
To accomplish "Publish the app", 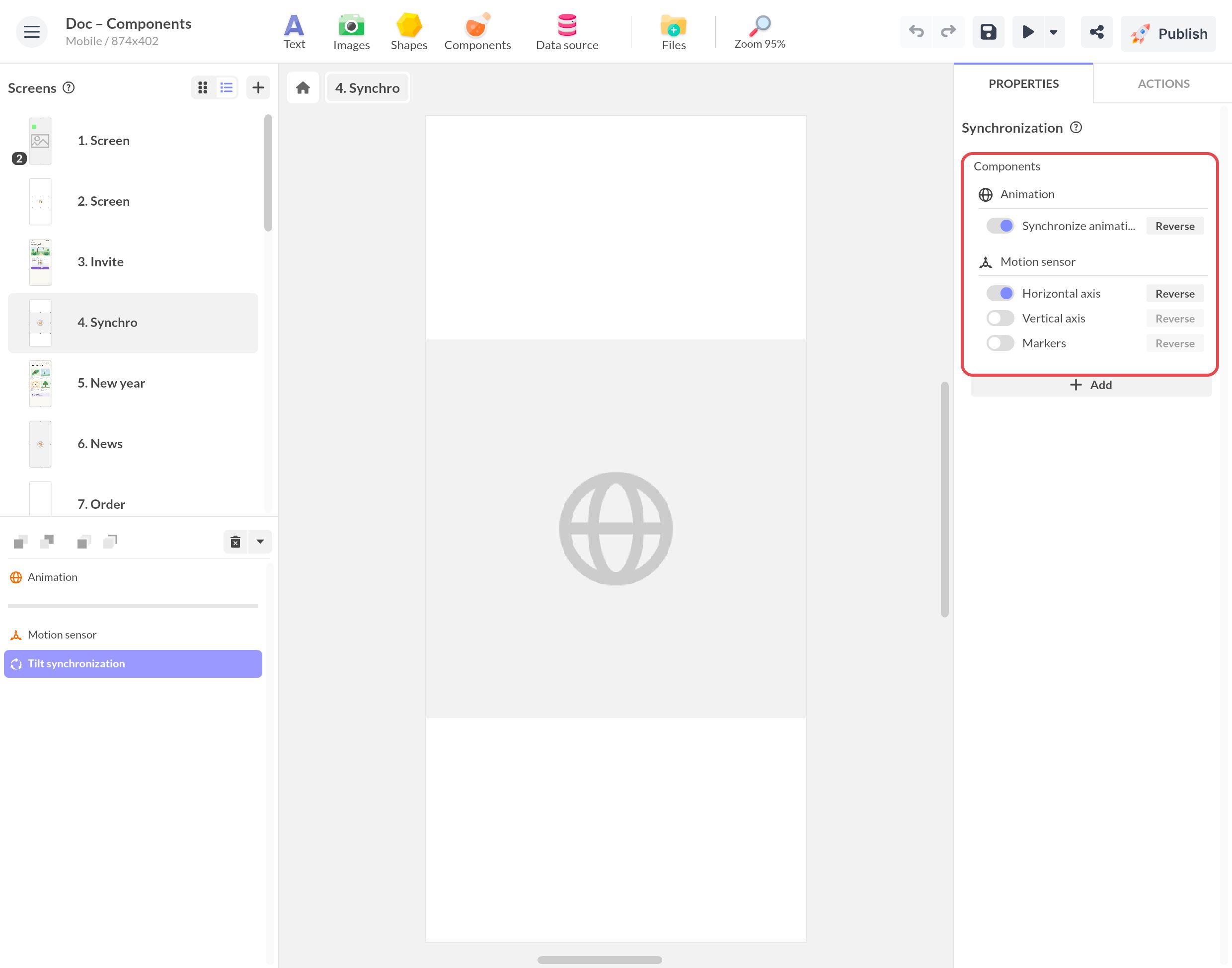I will pos(1168,33).
